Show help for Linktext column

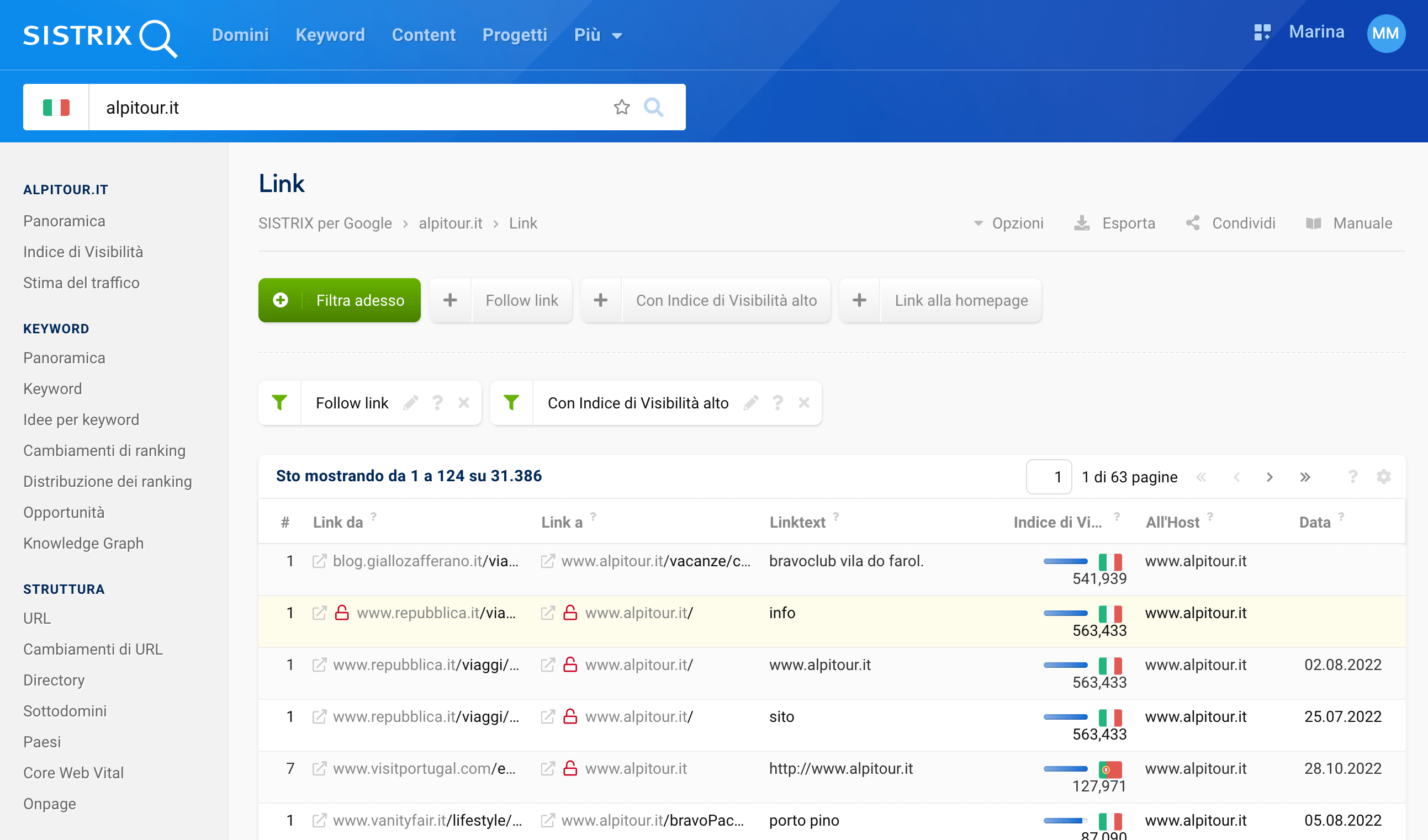(836, 517)
